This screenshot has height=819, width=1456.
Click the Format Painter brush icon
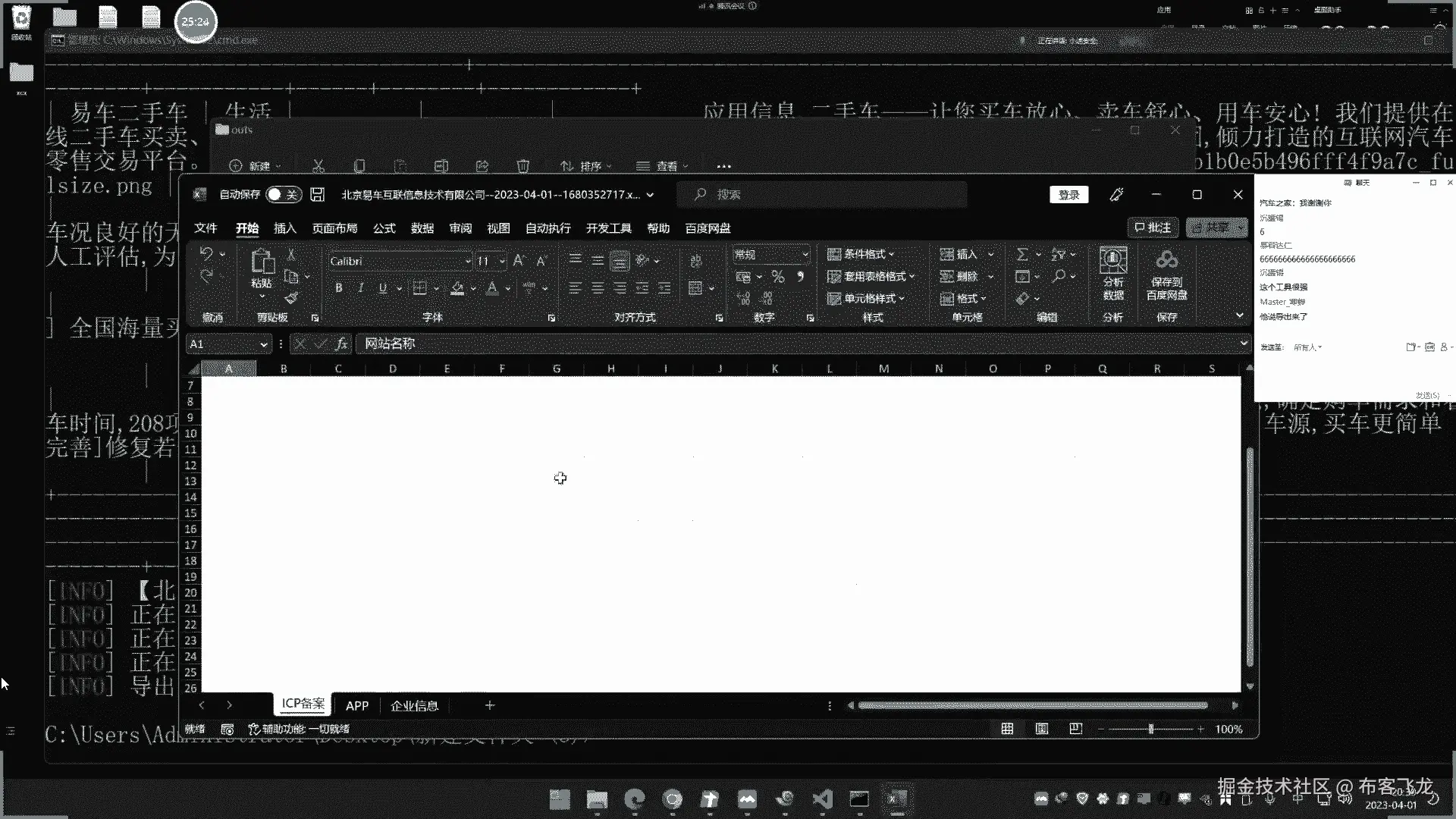click(x=291, y=298)
